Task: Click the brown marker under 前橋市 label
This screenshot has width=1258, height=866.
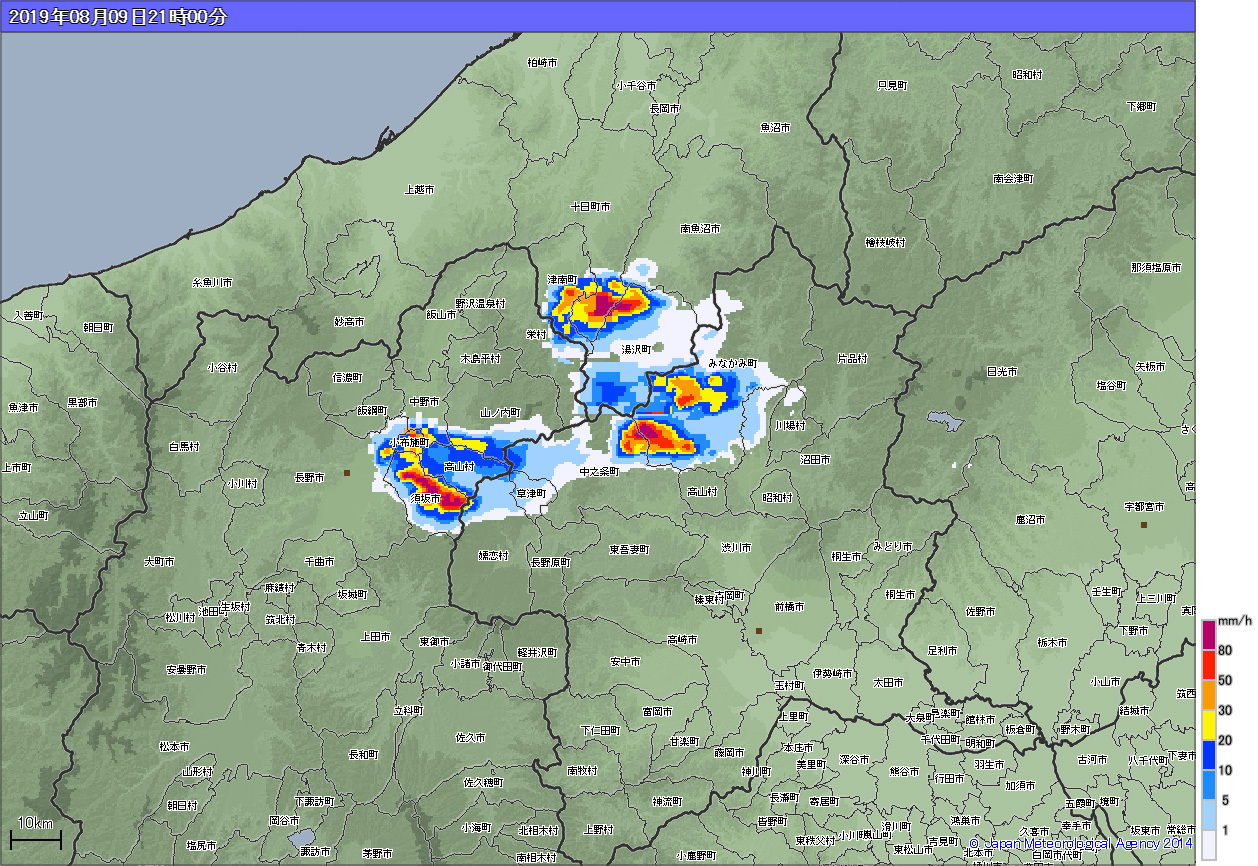Action: tap(759, 630)
